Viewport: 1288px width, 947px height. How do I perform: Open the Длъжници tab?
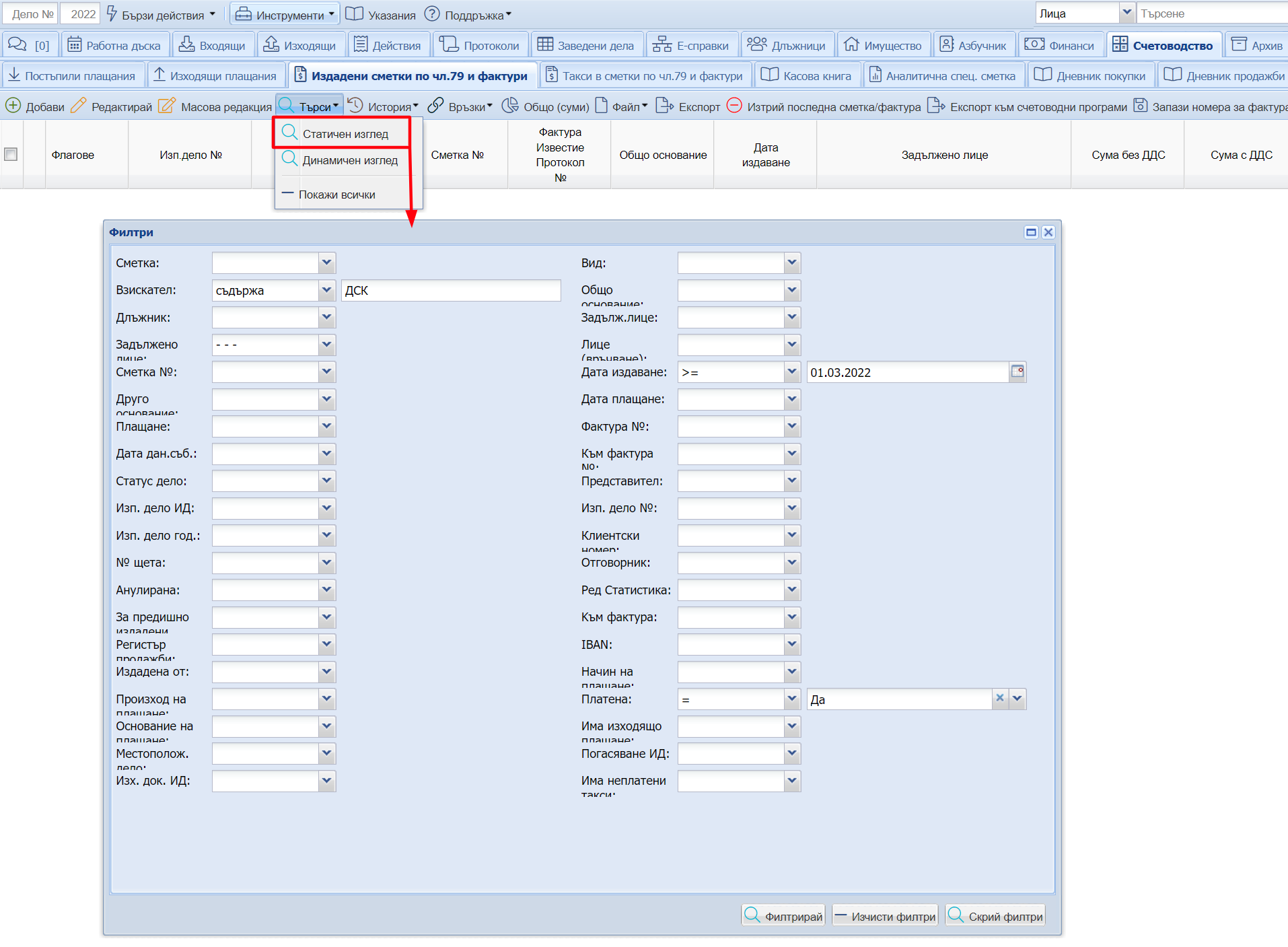point(787,45)
